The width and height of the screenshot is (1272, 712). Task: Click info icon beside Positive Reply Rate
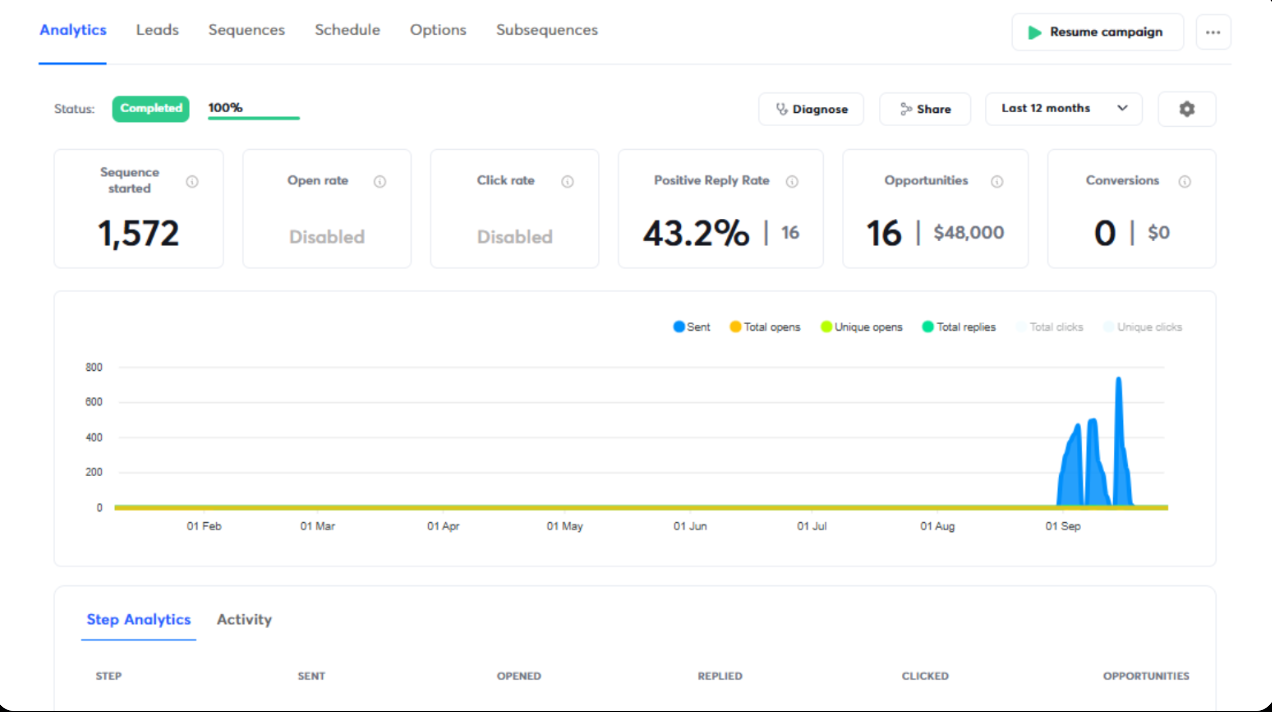[792, 181]
